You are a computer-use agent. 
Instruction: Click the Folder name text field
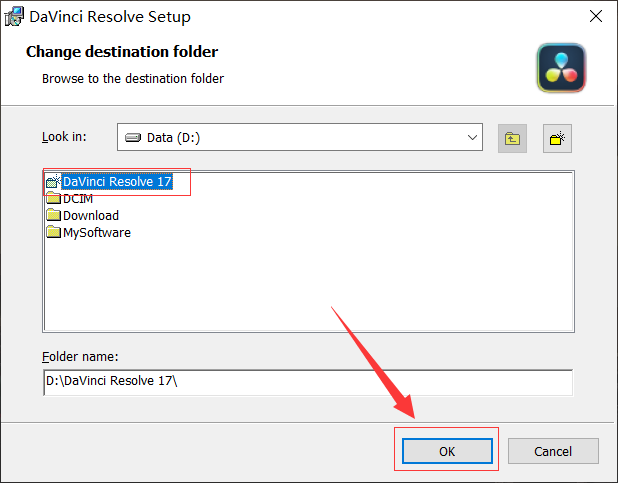[308, 382]
